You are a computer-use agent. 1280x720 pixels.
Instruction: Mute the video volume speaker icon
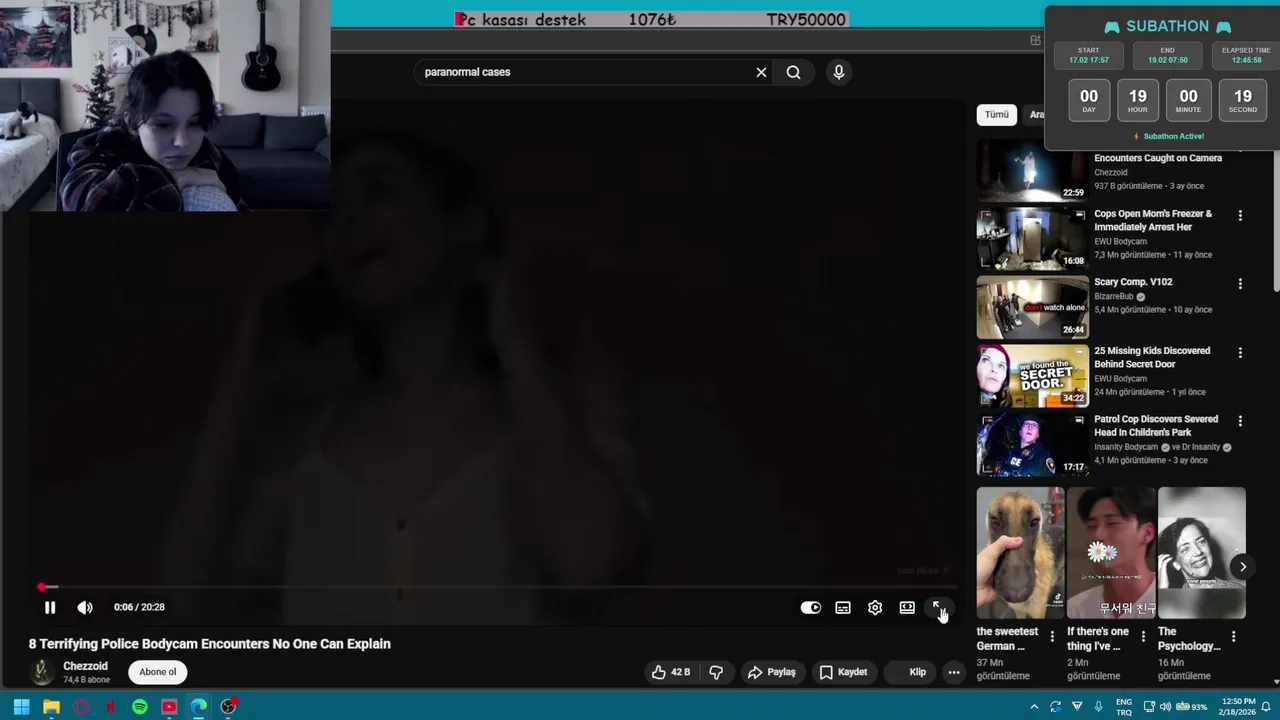pyautogui.click(x=85, y=607)
